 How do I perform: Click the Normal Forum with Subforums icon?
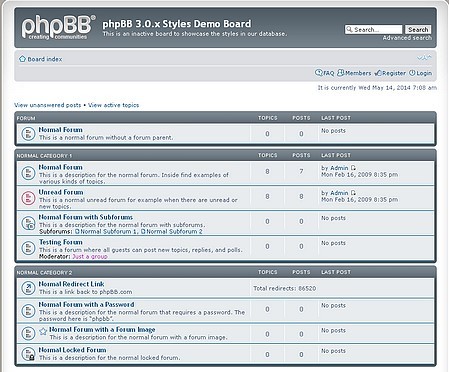tap(28, 223)
